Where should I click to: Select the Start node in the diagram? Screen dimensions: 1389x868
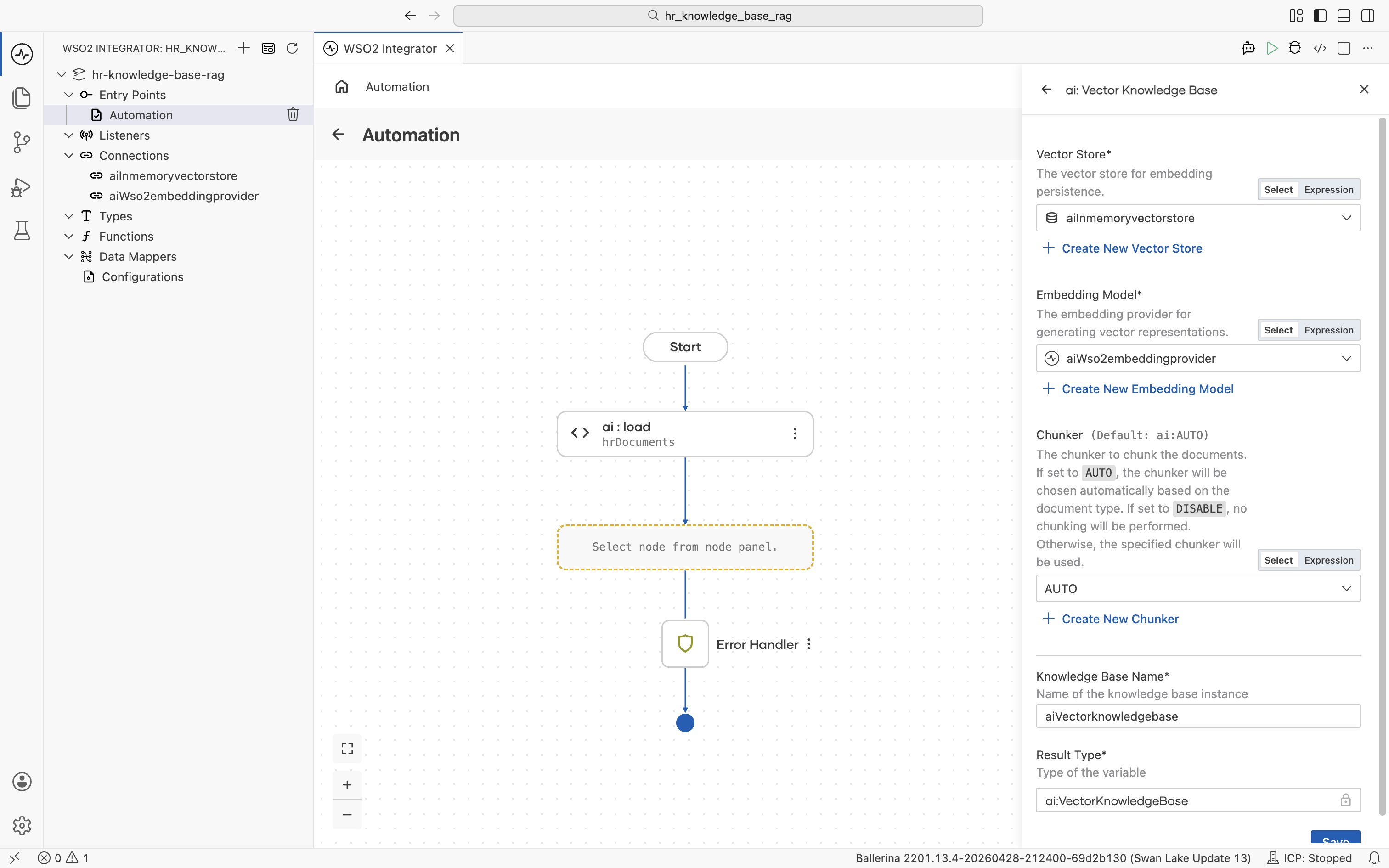pyautogui.click(x=685, y=347)
